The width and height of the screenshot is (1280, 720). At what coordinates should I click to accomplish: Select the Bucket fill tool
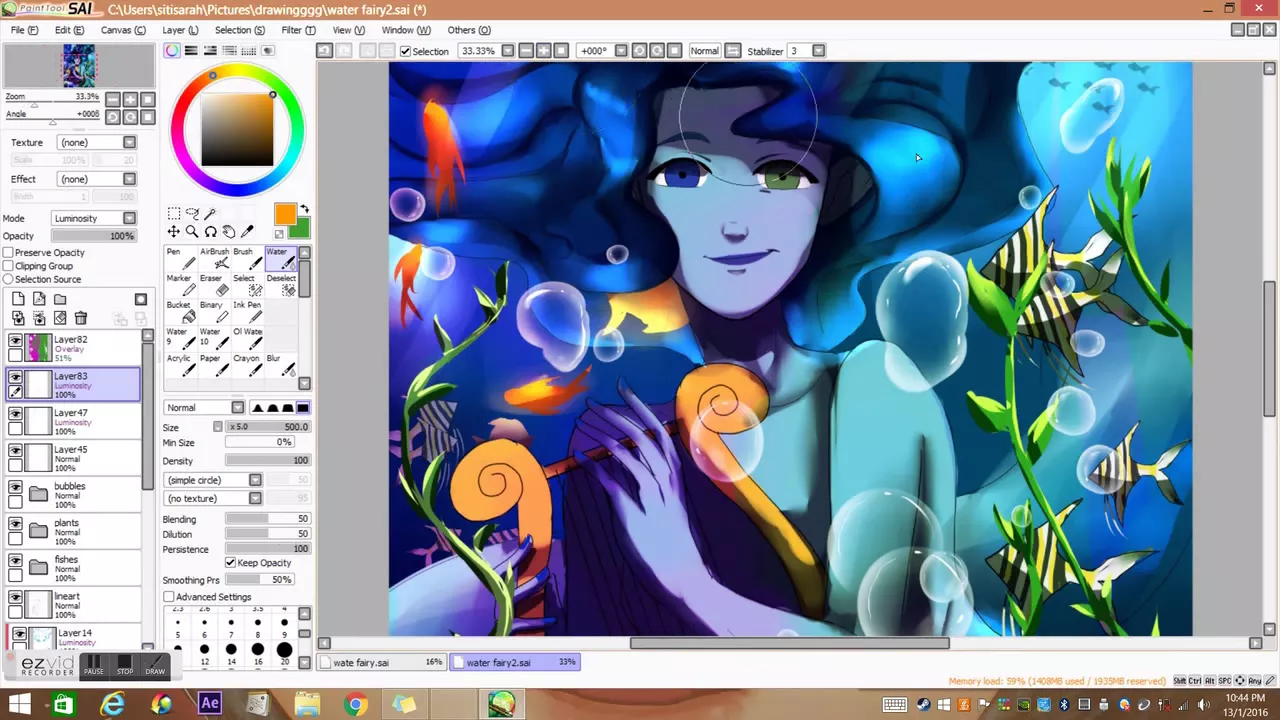pyautogui.click(x=180, y=312)
